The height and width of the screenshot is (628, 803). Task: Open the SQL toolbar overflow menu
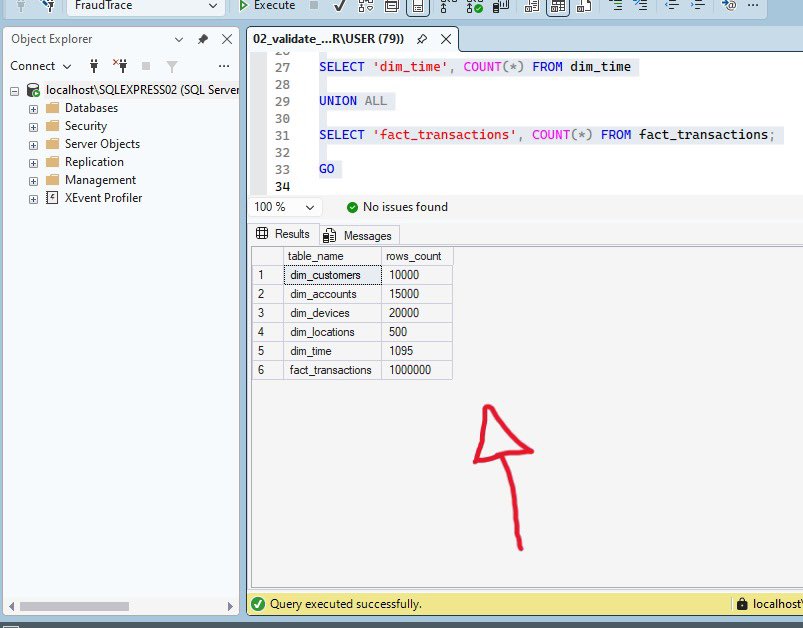[753, 6]
